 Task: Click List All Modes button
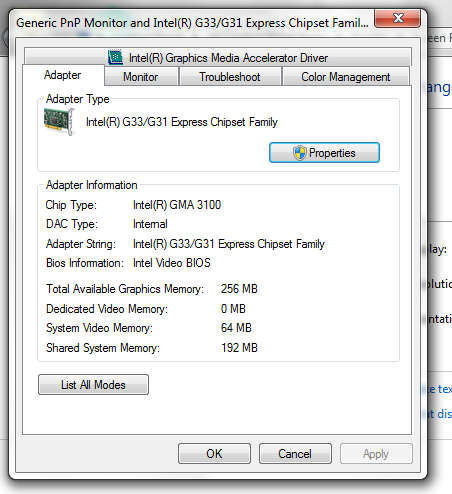click(93, 385)
